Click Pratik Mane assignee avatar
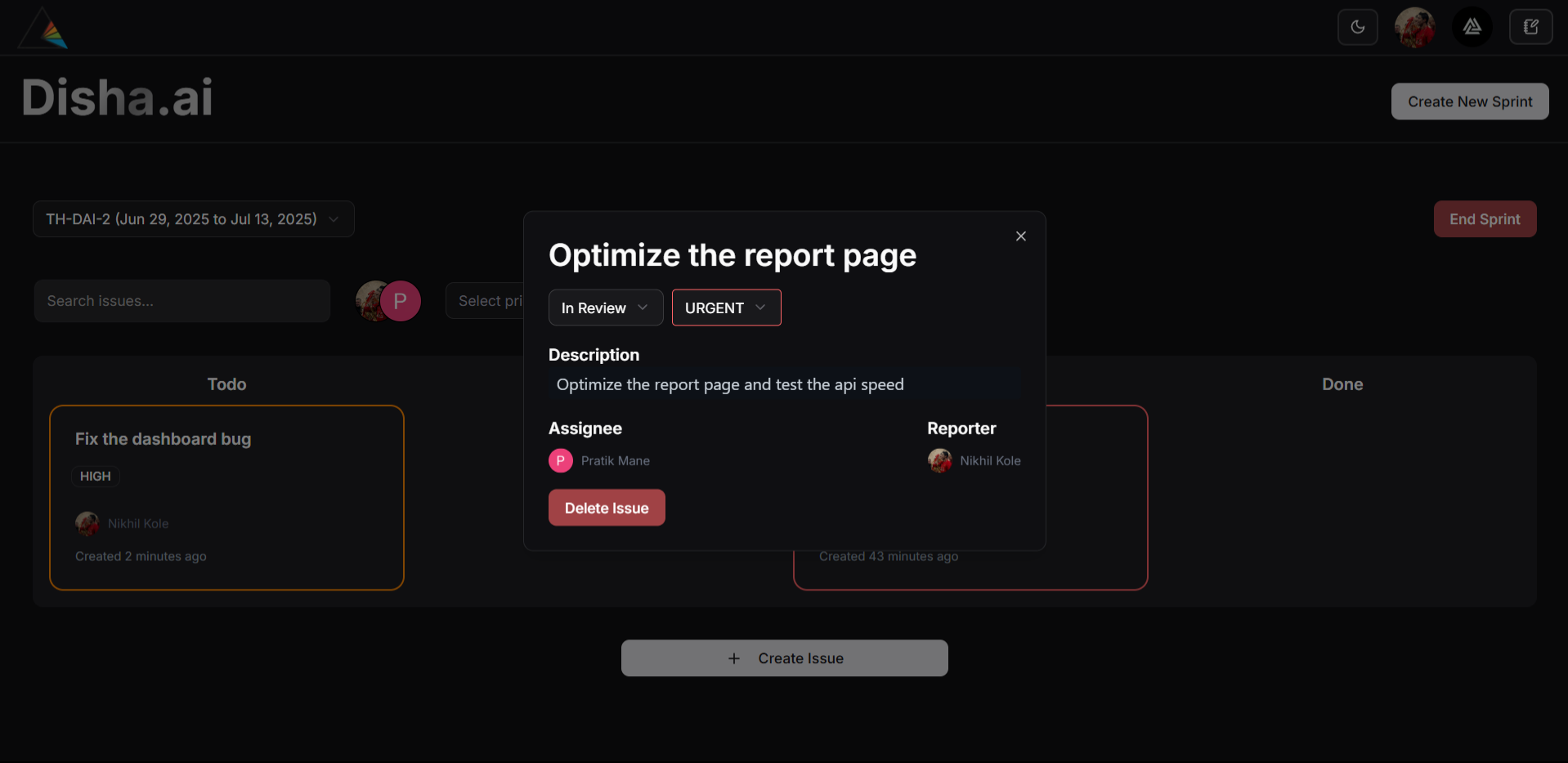The height and width of the screenshot is (763, 1568). point(560,461)
